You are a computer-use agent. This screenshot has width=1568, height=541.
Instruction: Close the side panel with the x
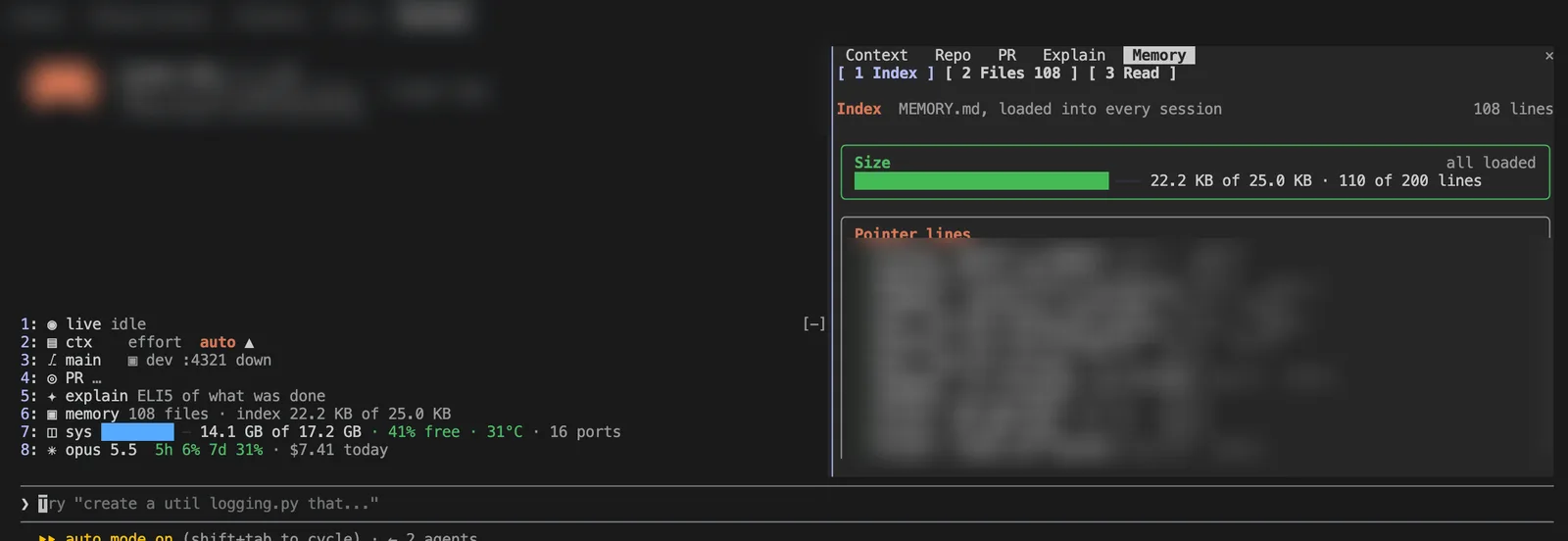click(1549, 56)
